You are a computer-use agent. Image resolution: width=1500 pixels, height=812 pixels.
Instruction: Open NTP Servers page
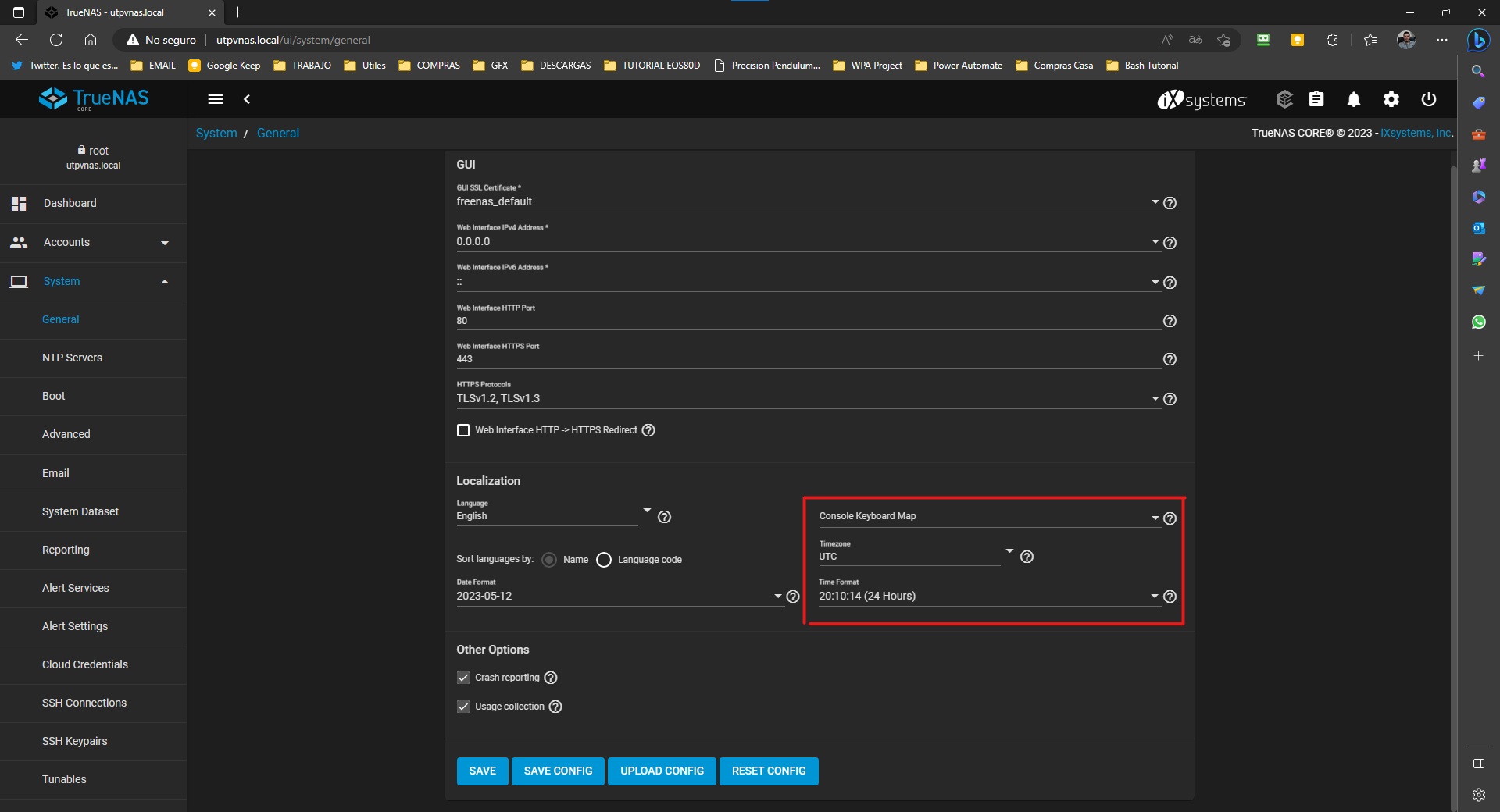[x=94, y=358]
